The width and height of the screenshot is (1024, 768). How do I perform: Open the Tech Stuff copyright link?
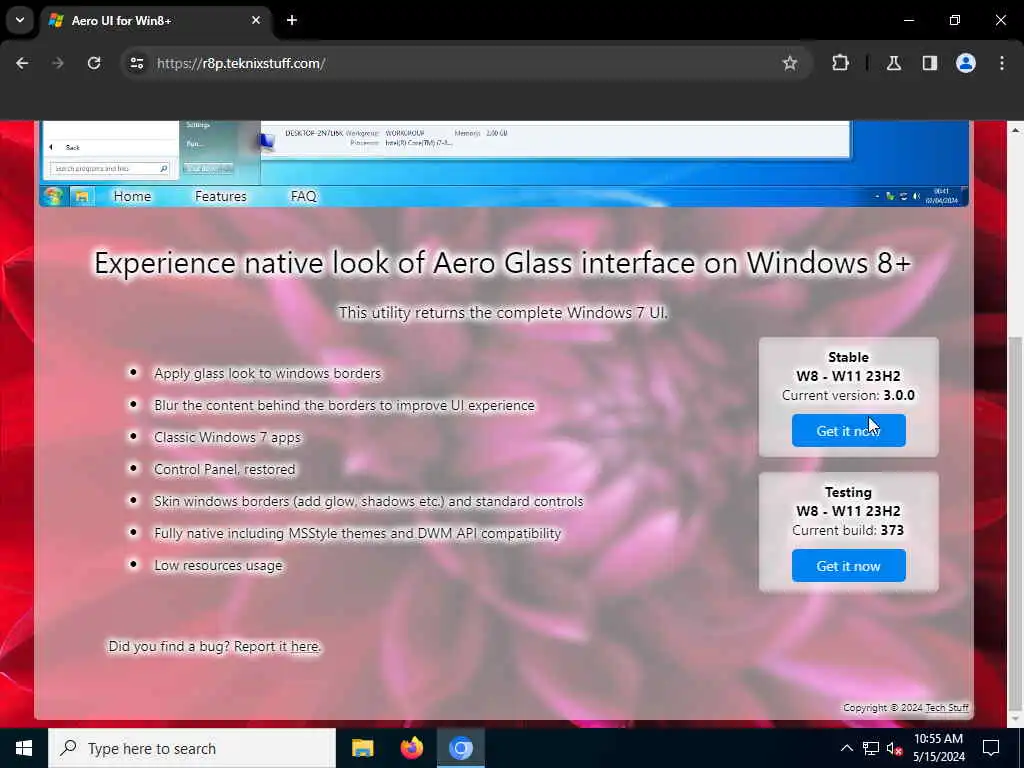coord(947,708)
